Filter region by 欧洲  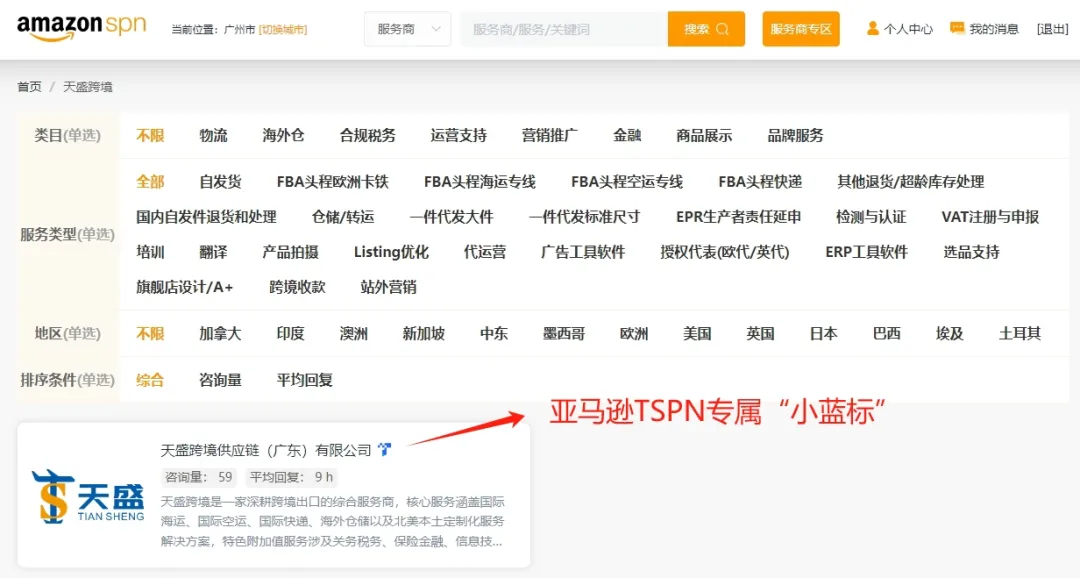(x=634, y=334)
